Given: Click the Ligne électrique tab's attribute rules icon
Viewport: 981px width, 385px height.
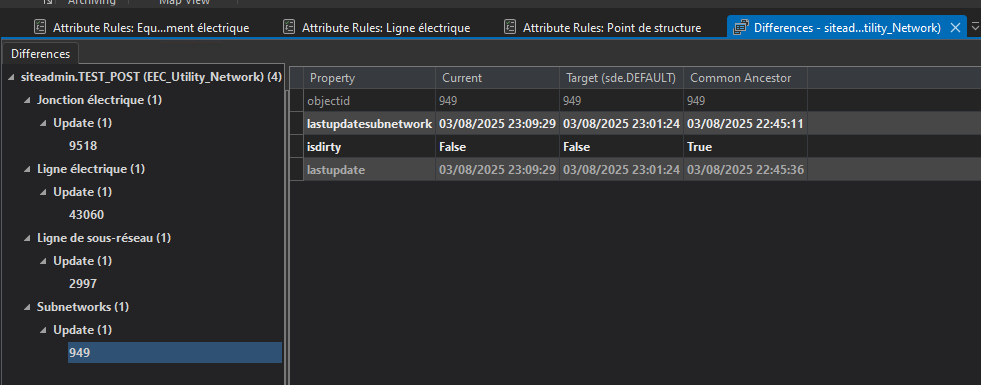Looking at the screenshot, I should click(x=289, y=28).
